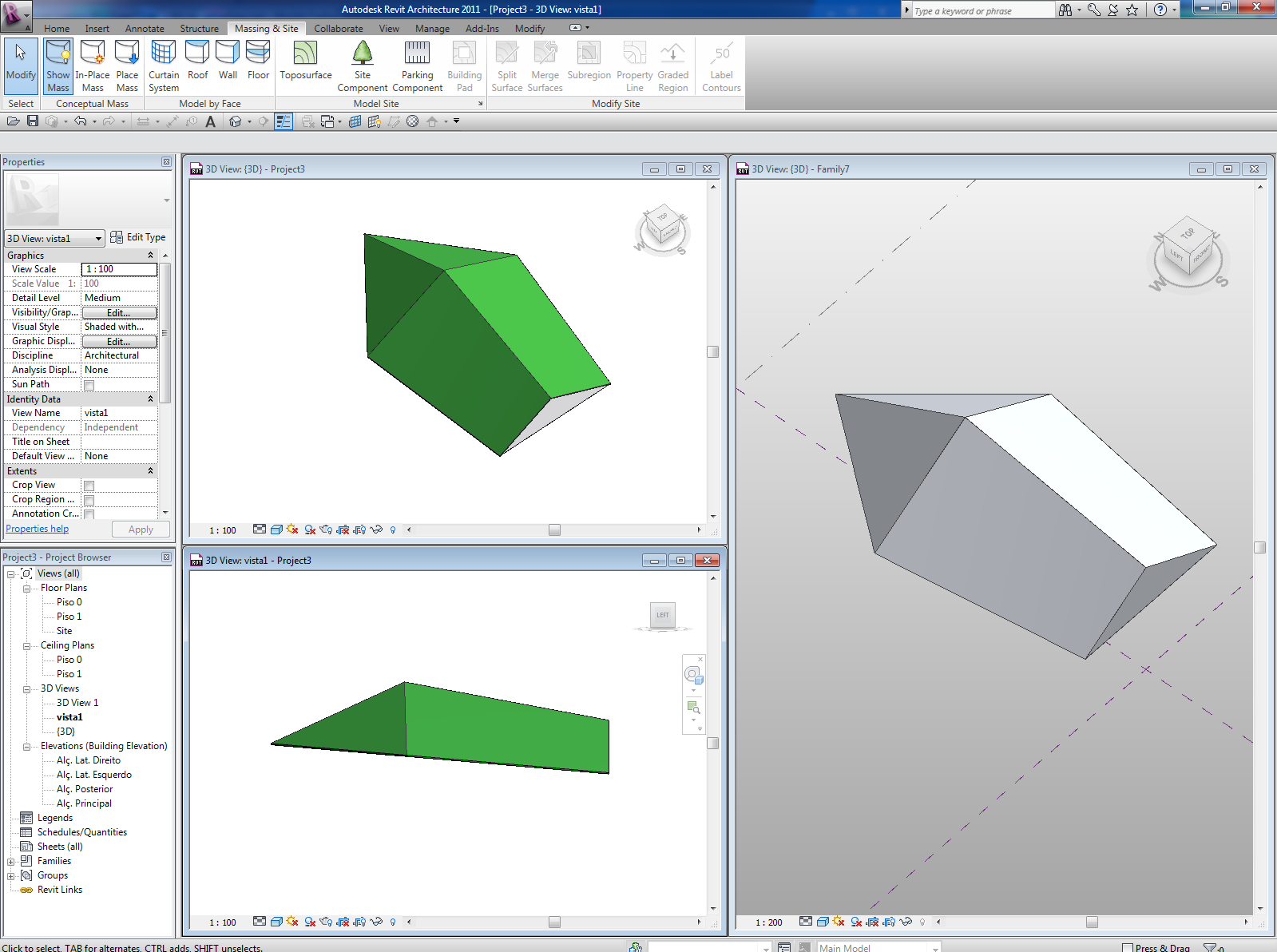Expand the Families tree node
The height and width of the screenshot is (952, 1277).
pos(11,862)
